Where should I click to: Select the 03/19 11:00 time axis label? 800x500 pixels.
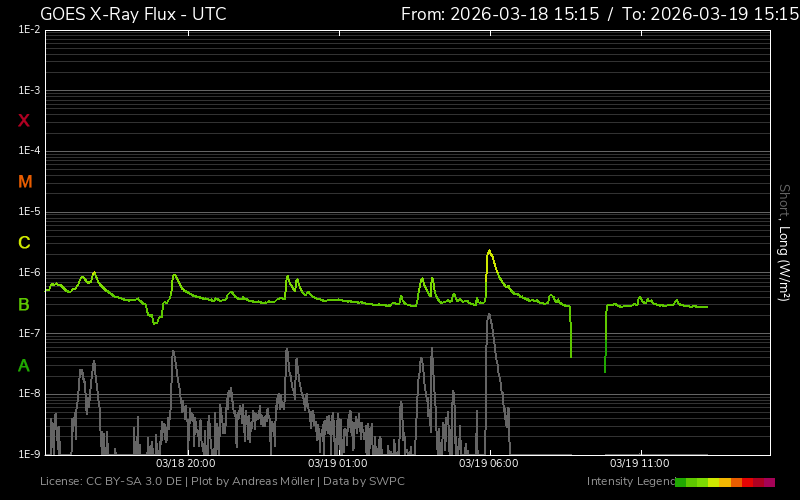[639, 464]
